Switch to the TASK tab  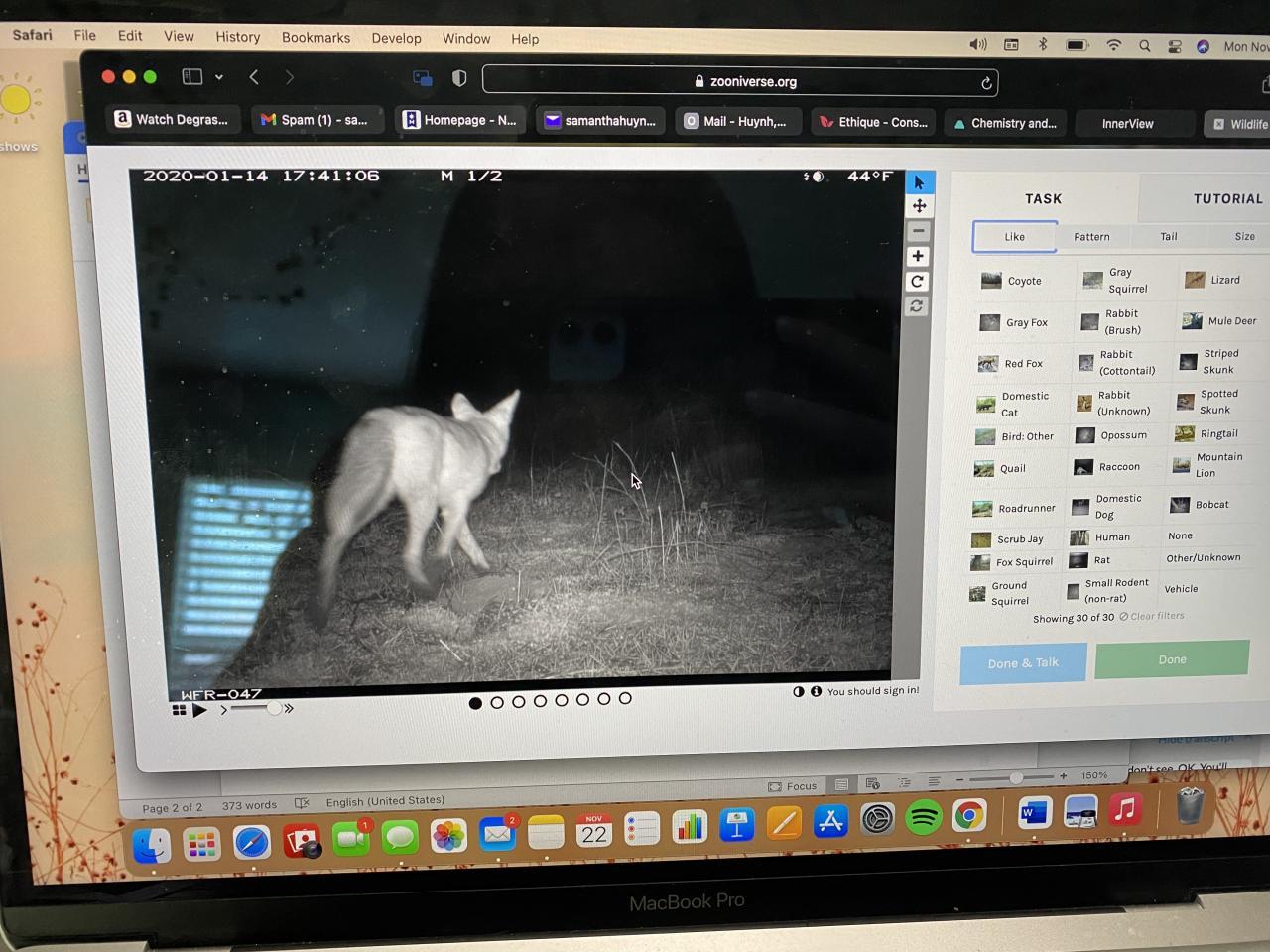(x=1043, y=198)
